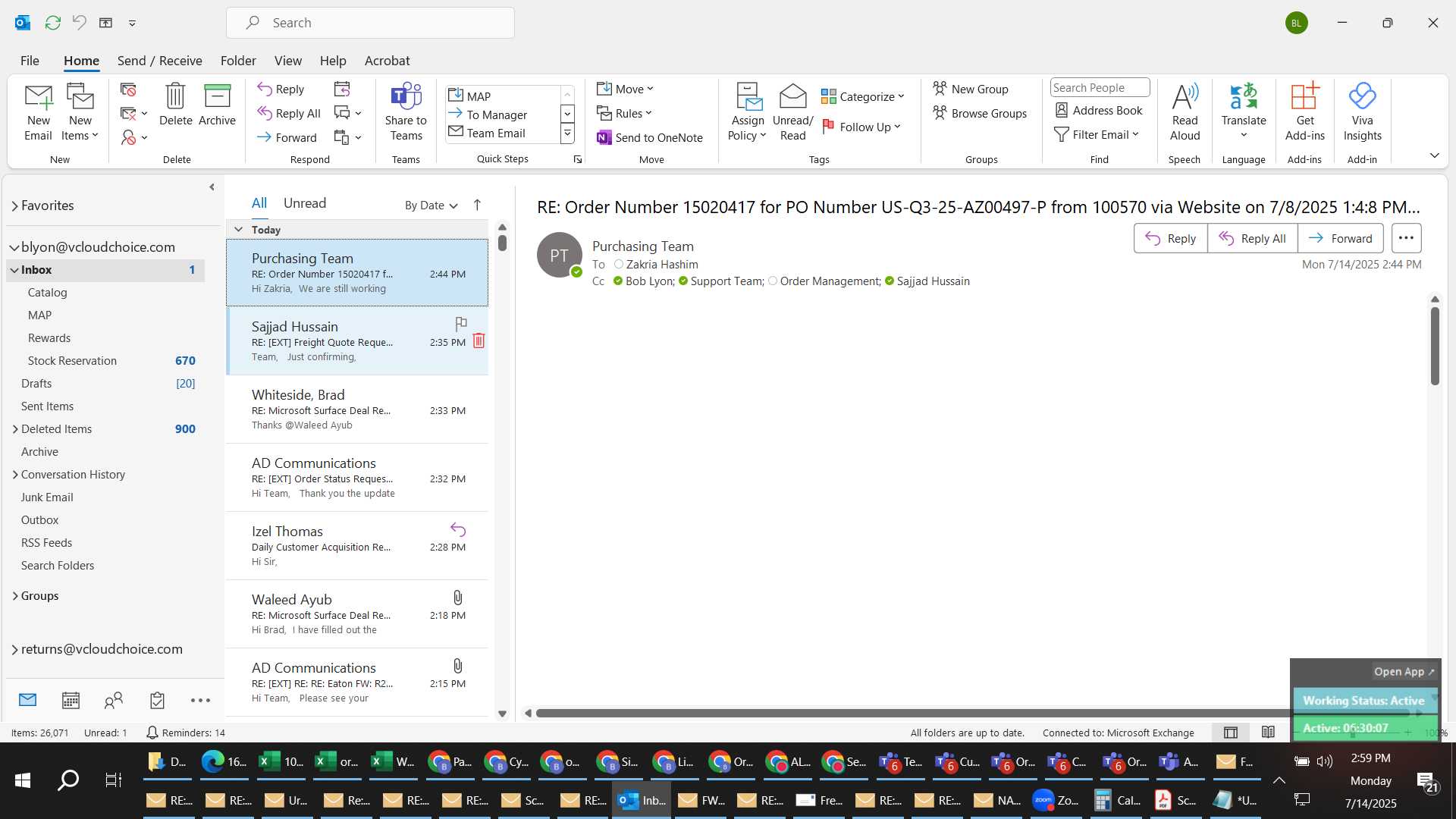1456x819 pixels.
Task: Switch to People view icon
Action: click(x=114, y=700)
